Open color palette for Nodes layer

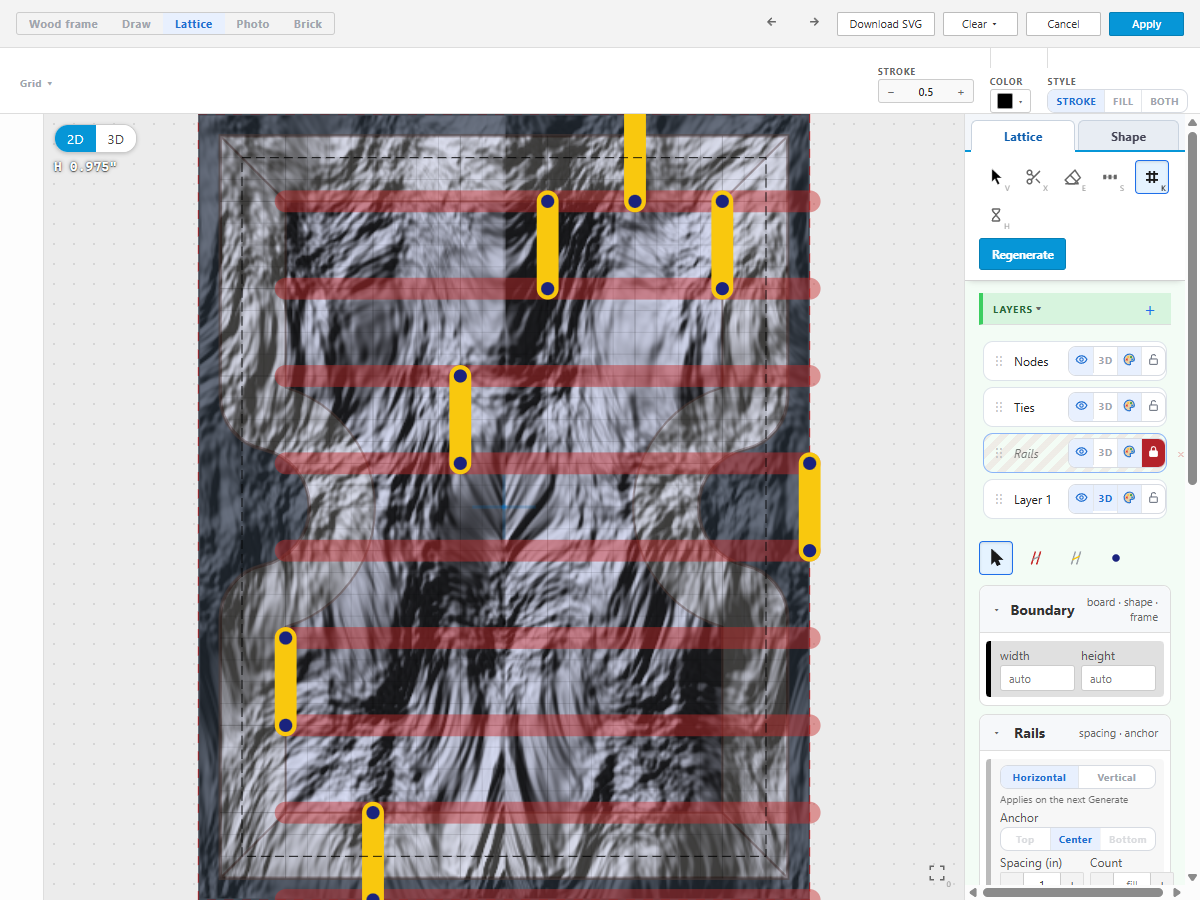point(1129,361)
